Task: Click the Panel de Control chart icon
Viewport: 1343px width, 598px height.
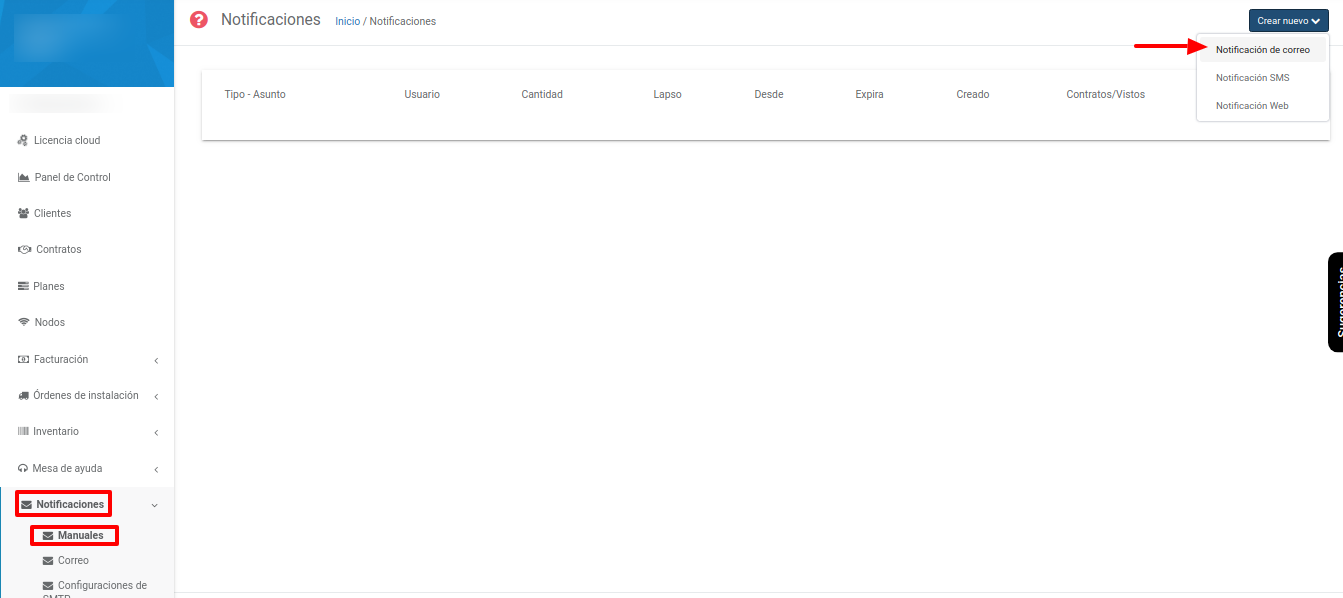Action: [x=24, y=177]
